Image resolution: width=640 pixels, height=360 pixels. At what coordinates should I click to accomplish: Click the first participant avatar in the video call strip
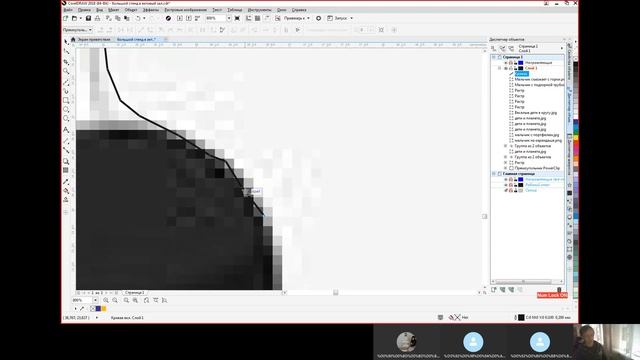click(407, 342)
